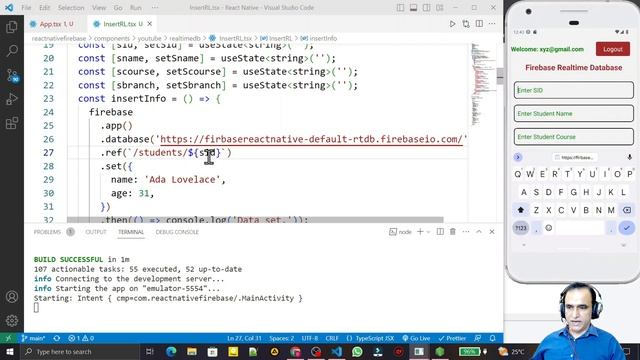The width and height of the screenshot is (640, 360).
Task: Open Run and Debug view
Action: [x=12, y=99]
